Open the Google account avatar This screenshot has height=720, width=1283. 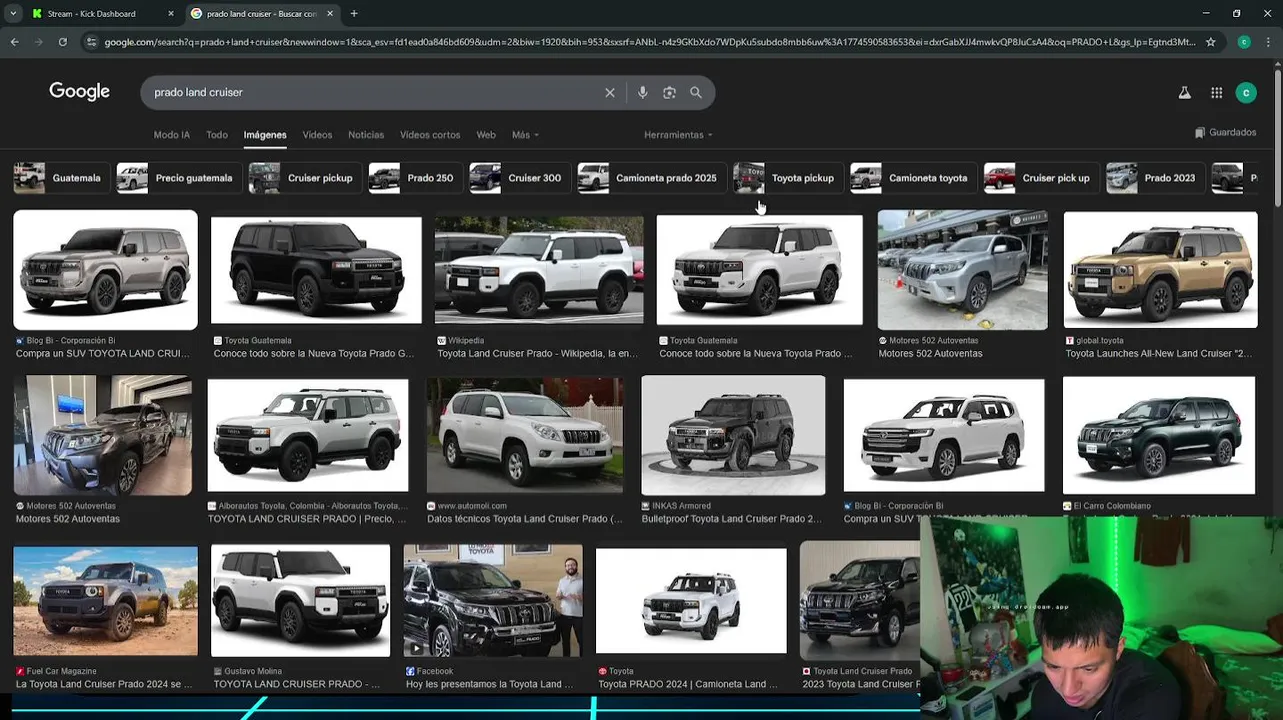[x=1245, y=92]
